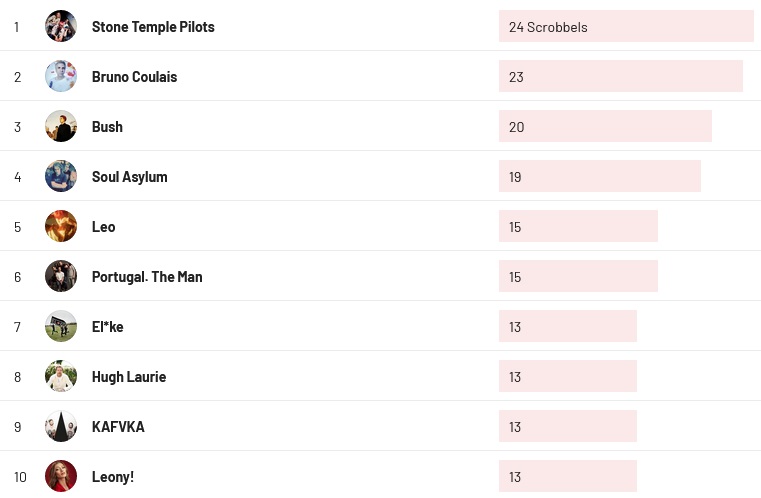Viewport: 761px width, 498px height.
Task: Click Stone Temple Pilots avatar image
Action: pyautogui.click(x=61, y=26)
